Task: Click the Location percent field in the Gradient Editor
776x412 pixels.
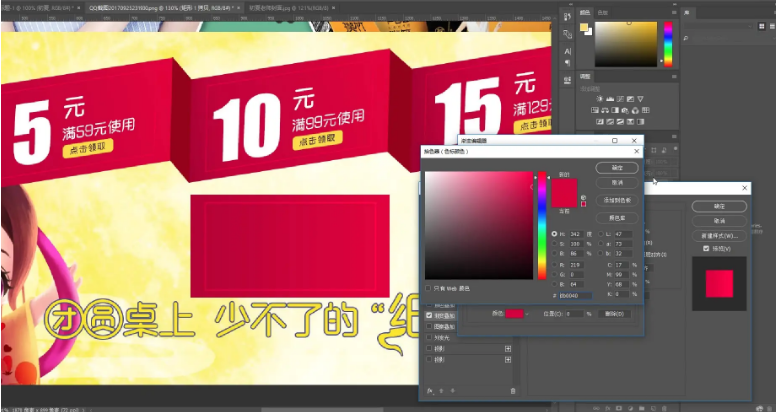Action: pyautogui.click(x=575, y=314)
